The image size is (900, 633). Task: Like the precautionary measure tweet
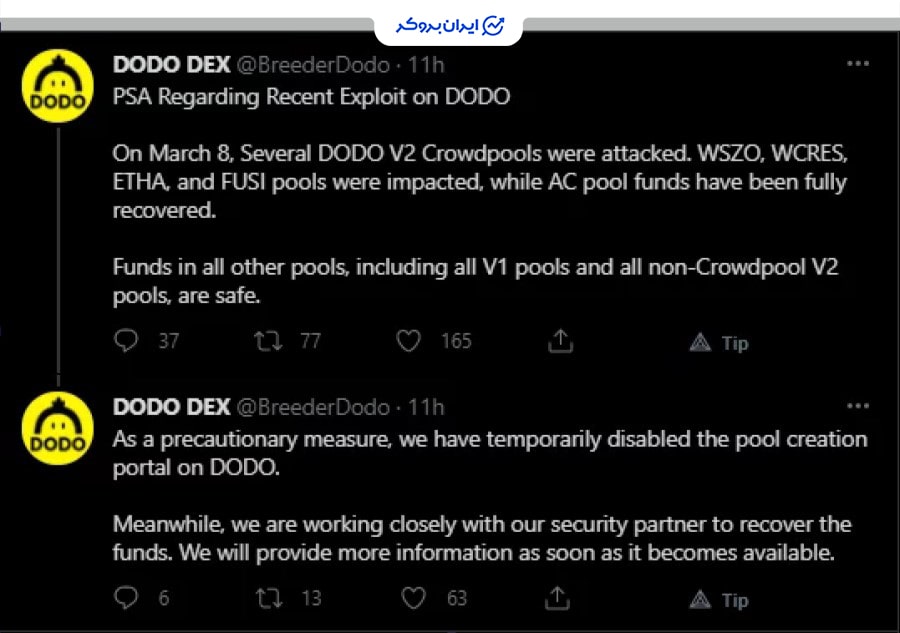pos(413,598)
